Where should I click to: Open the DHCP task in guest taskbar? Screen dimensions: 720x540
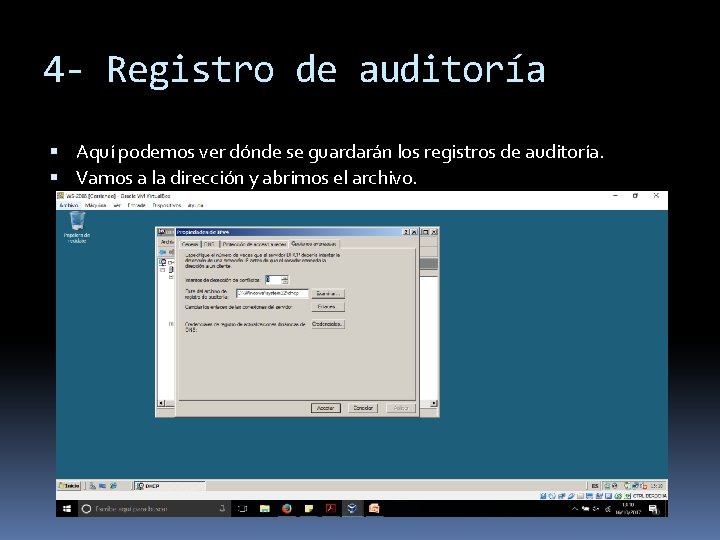(x=169, y=486)
